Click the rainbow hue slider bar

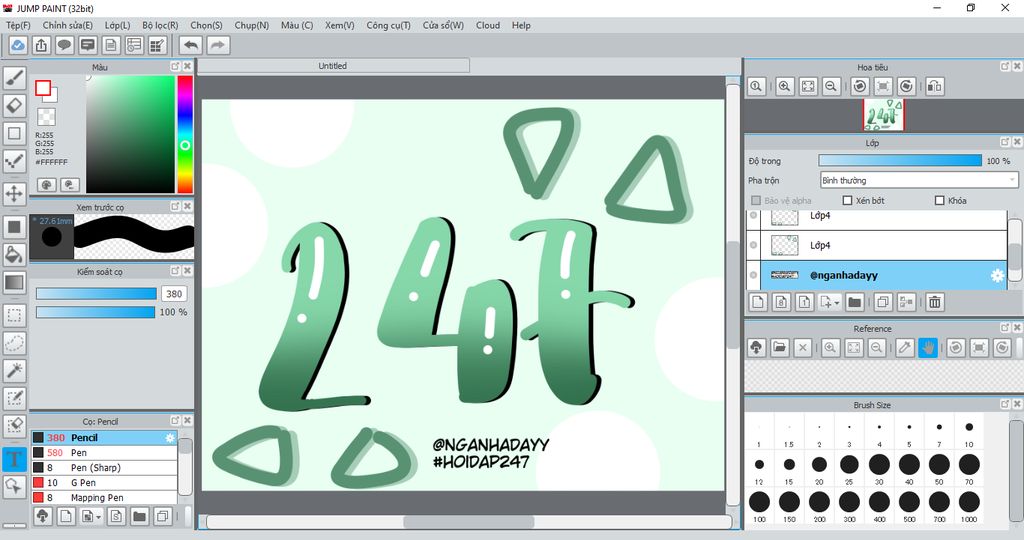(x=185, y=134)
